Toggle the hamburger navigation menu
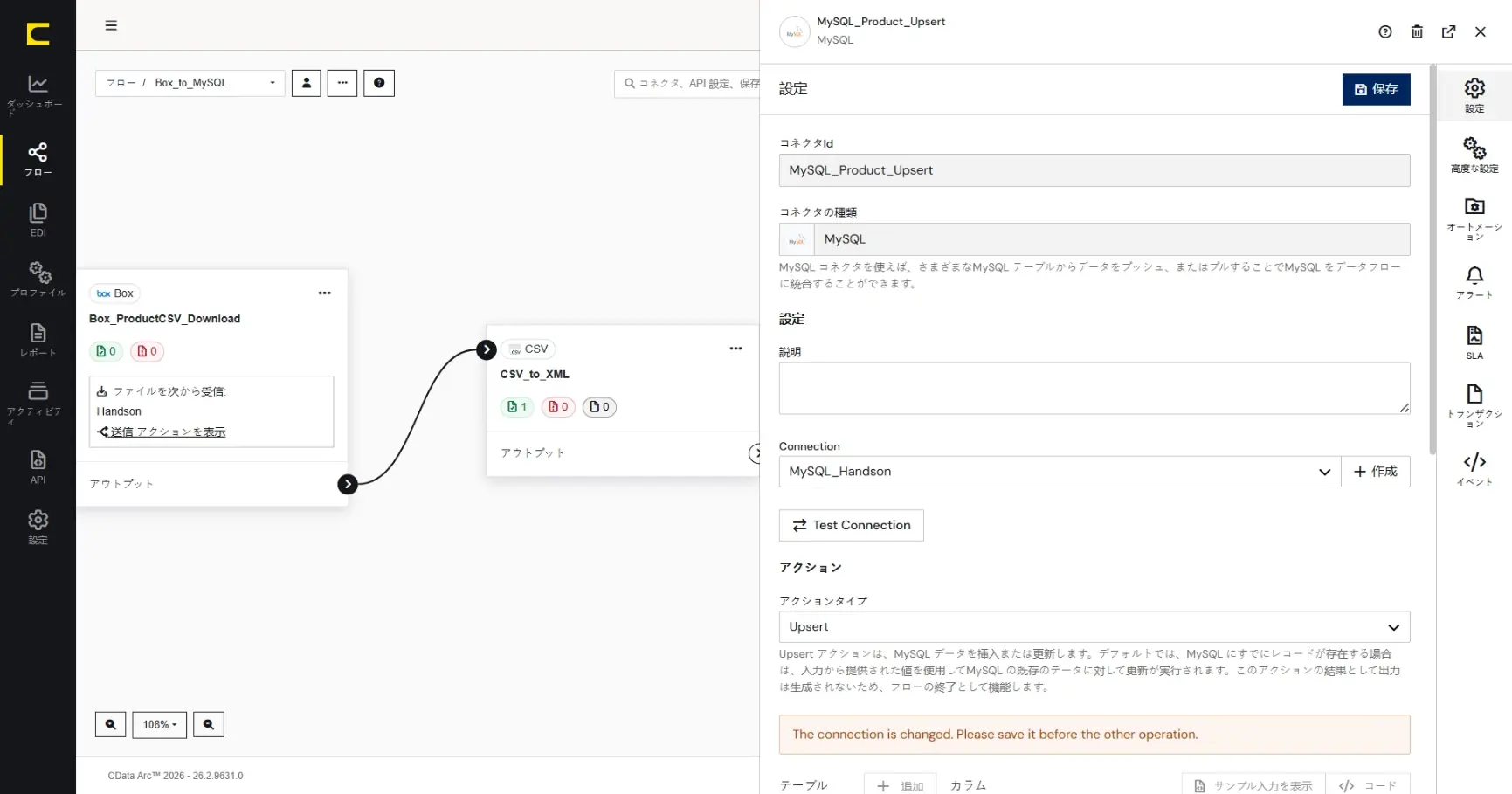This screenshot has width=1512, height=794. tap(111, 25)
